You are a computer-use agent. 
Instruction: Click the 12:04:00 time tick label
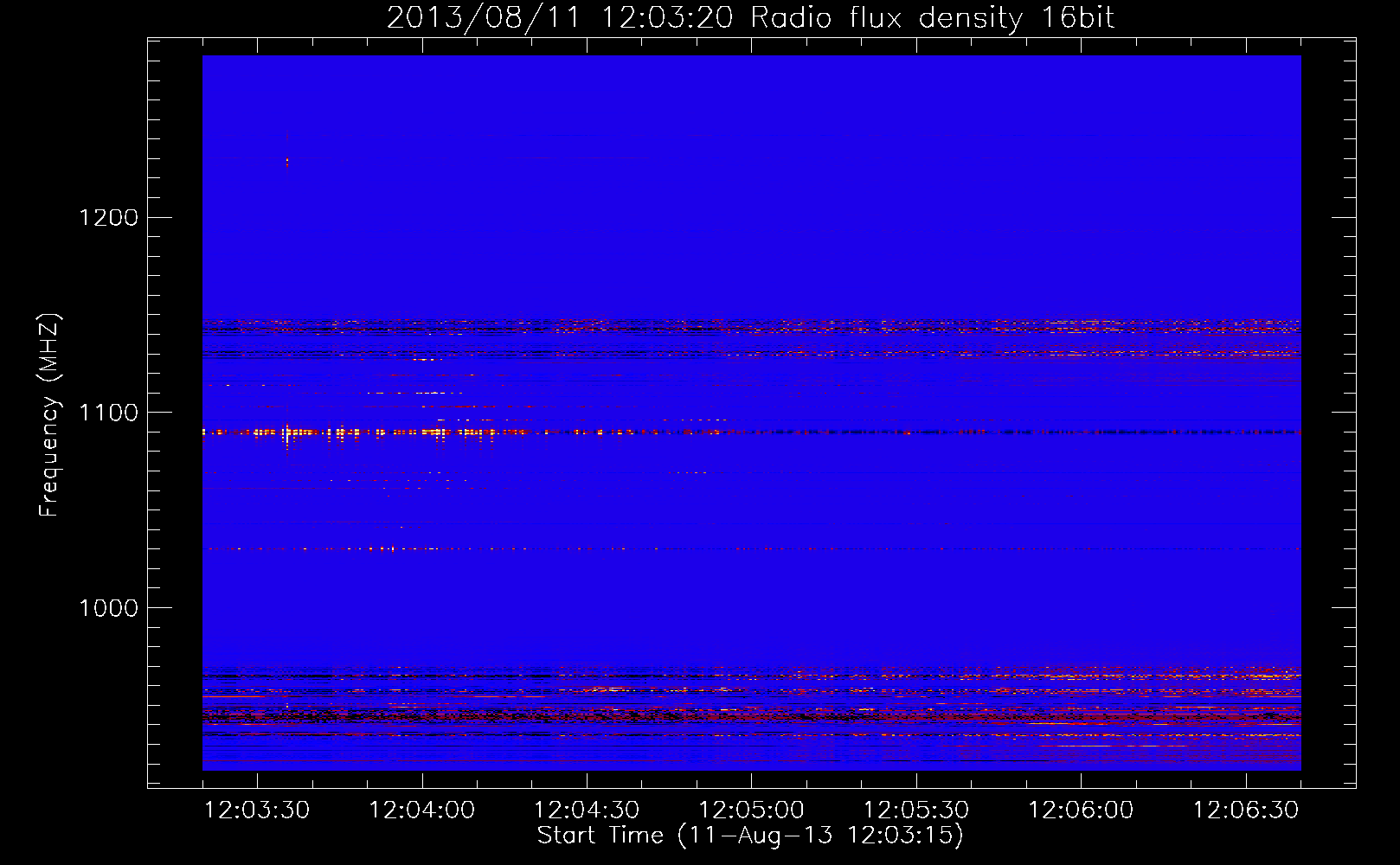coord(422,811)
